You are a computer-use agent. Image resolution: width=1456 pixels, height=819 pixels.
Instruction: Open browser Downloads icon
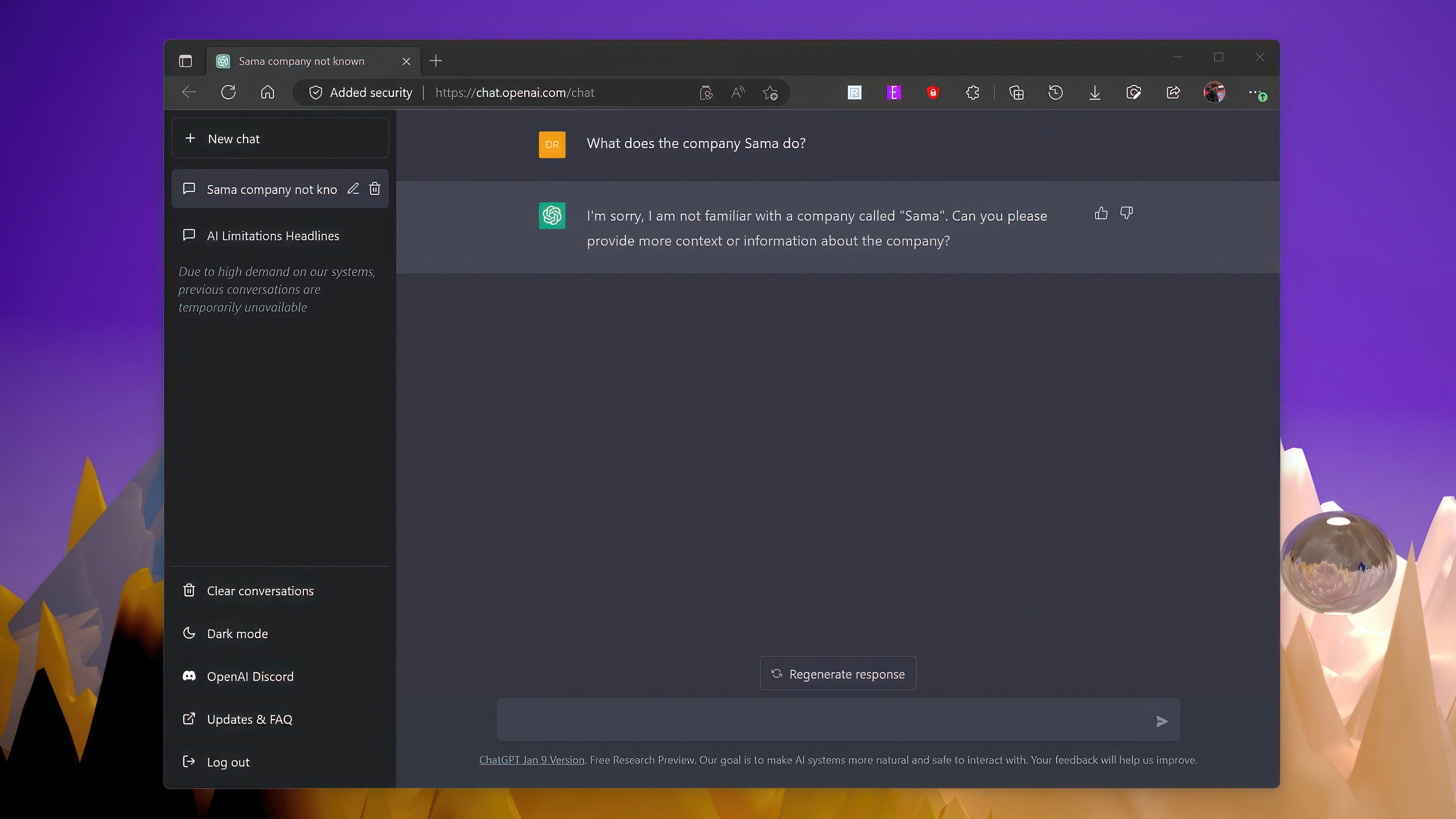(1094, 93)
